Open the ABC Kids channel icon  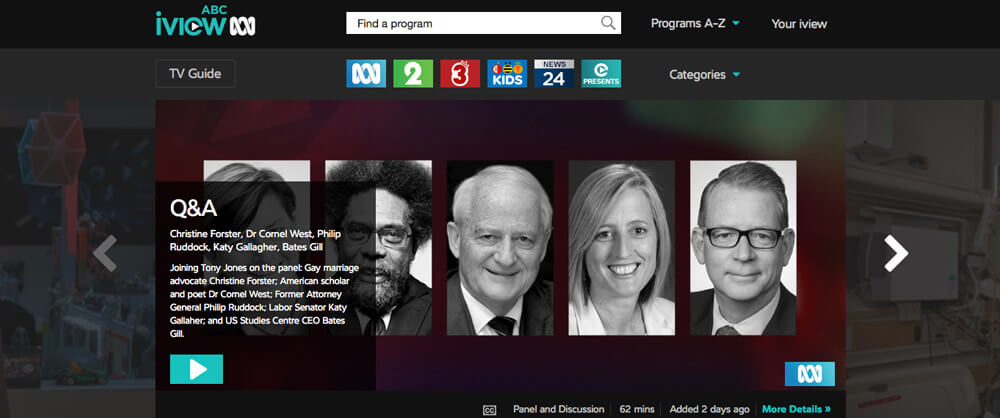click(x=507, y=73)
